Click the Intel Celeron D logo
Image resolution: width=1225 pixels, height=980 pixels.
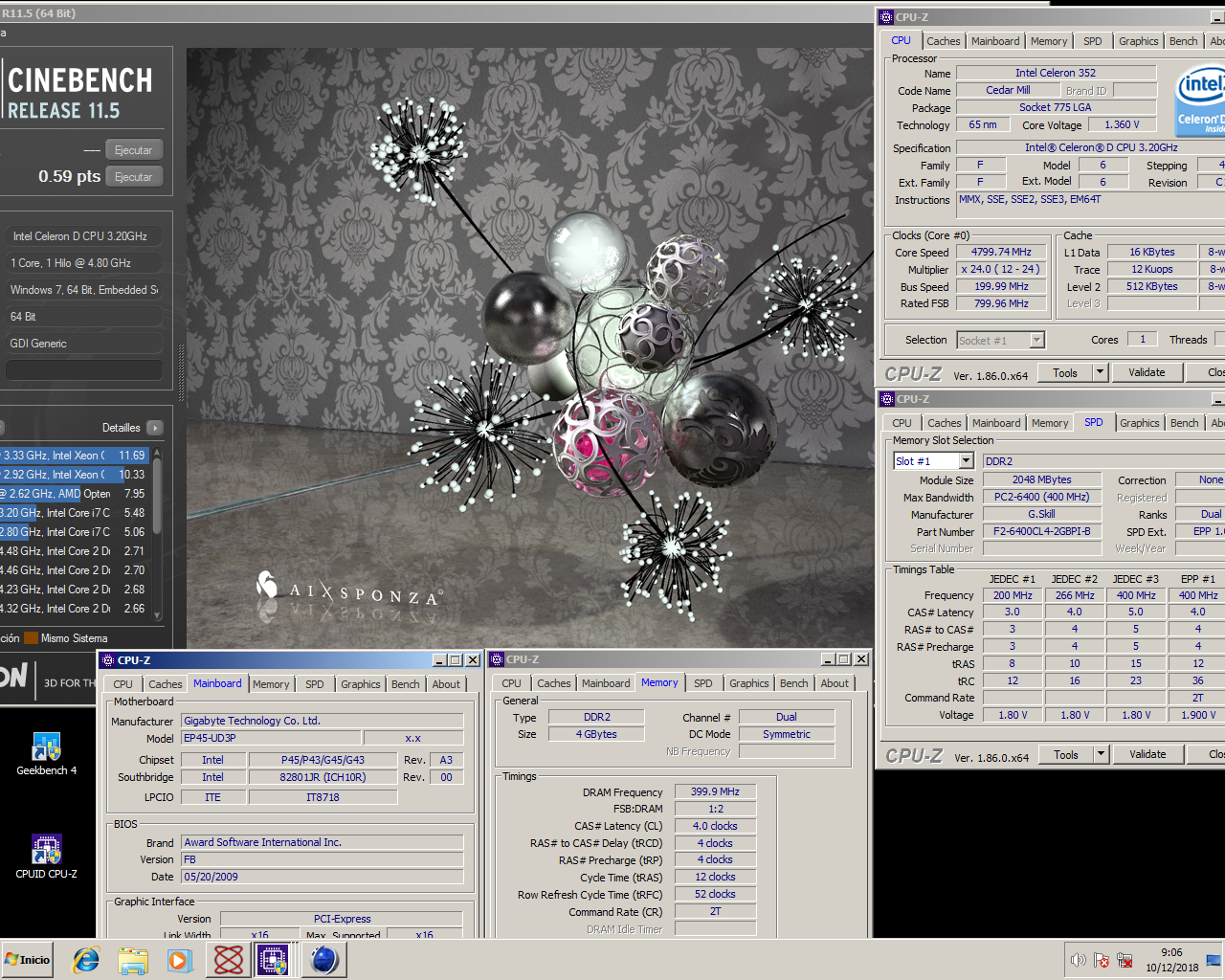tap(1200, 102)
